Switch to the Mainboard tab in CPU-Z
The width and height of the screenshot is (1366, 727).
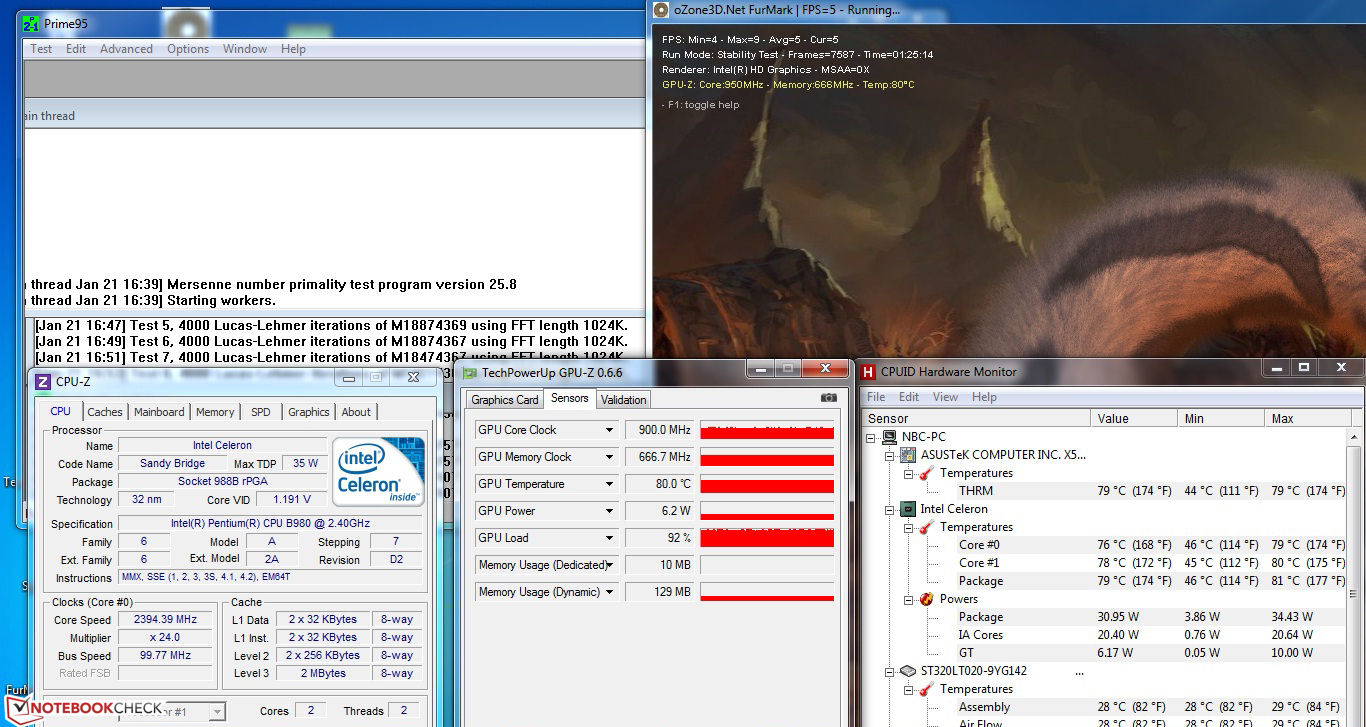click(x=159, y=412)
